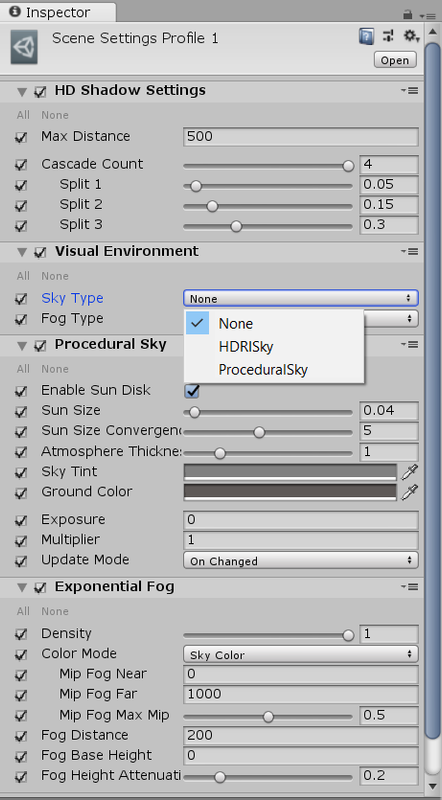Pick Sky Tint color with eyedropper
Screen dimensions: 442x800
click(x=409, y=472)
